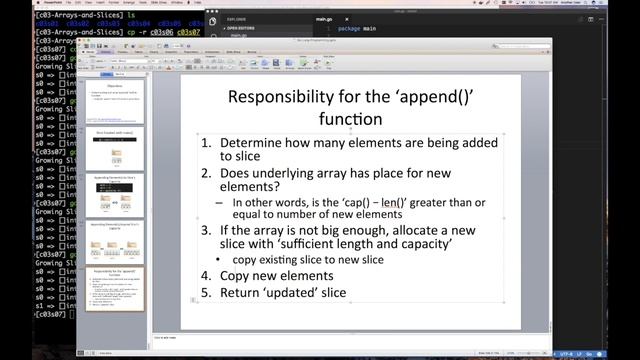Click VS Code split editor icon
The width and height of the screenshot is (640, 360).
click(x=591, y=19)
